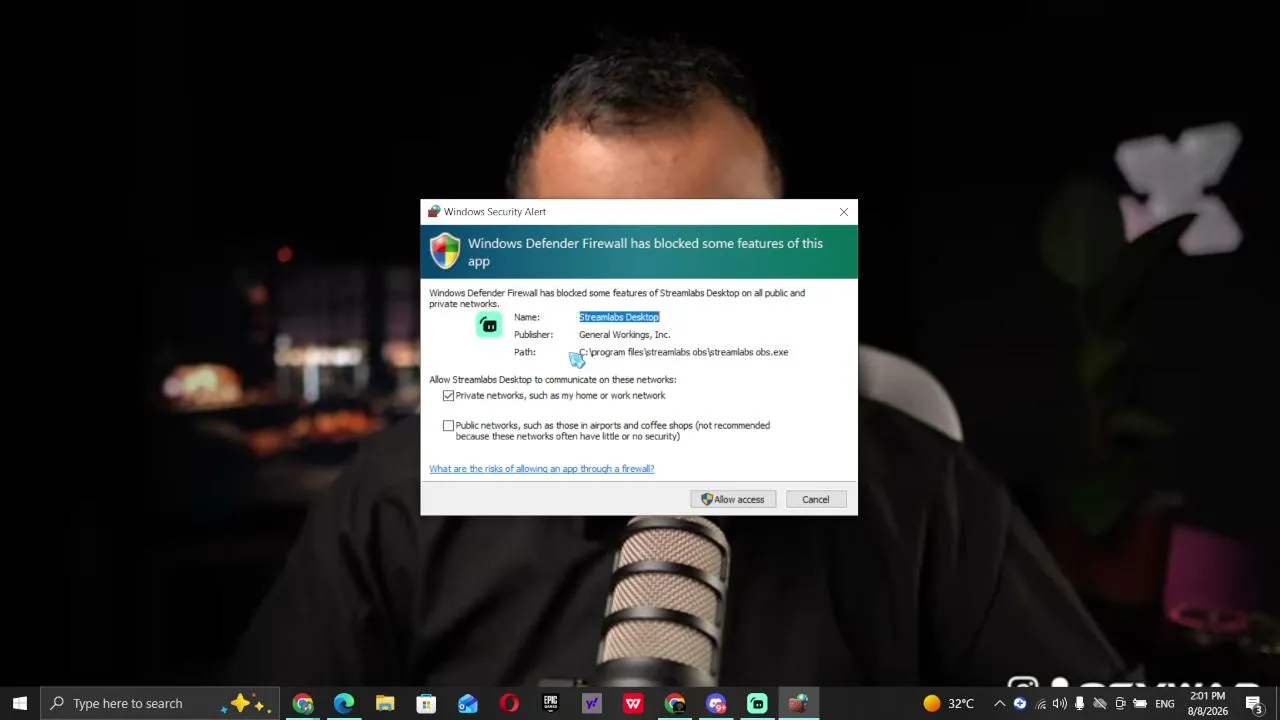Click the blue plus tray icon
The image size is (1280, 720).
click(x=1020, y=703)
